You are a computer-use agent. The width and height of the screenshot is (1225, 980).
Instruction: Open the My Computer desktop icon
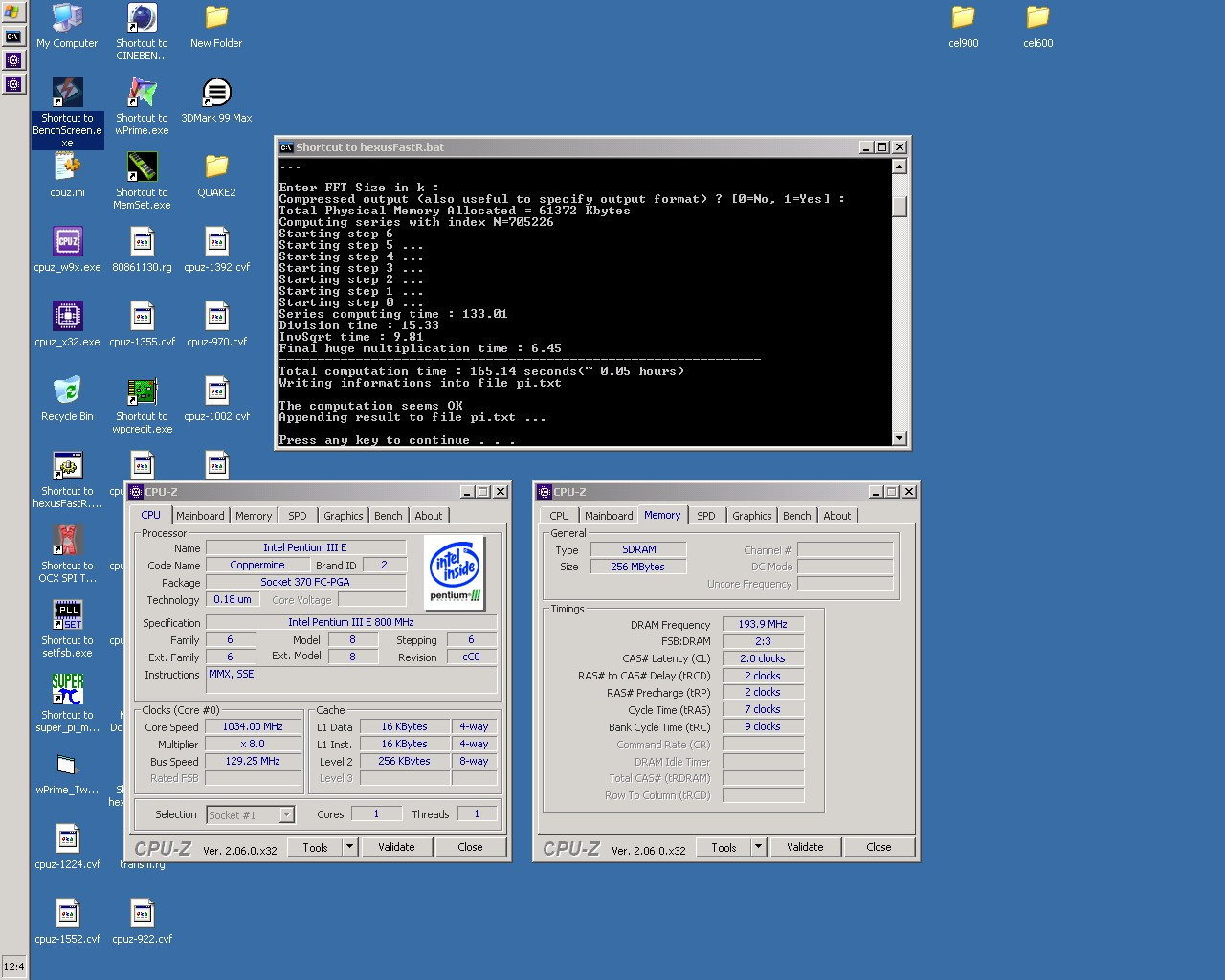click(67, 27)
